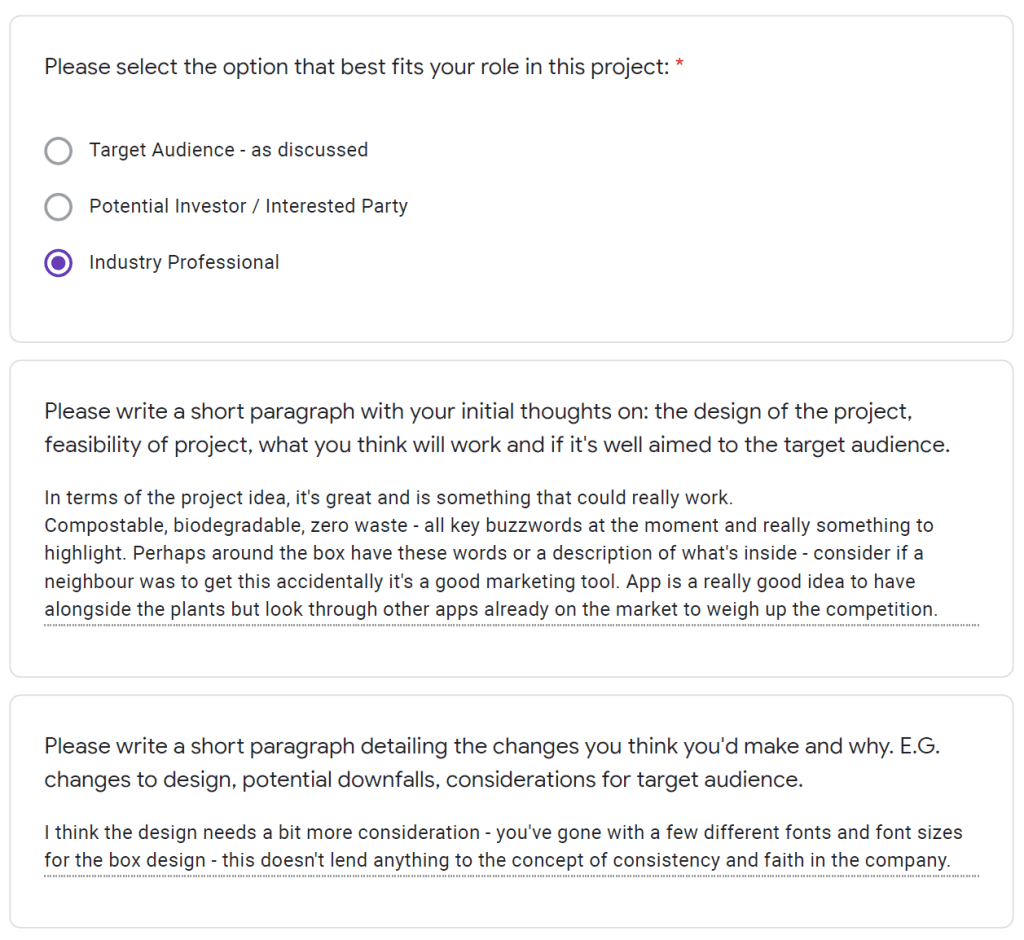The image size is (1024, 940).
Task: Click the initial thoughts question heading
Action: [478, 412]
